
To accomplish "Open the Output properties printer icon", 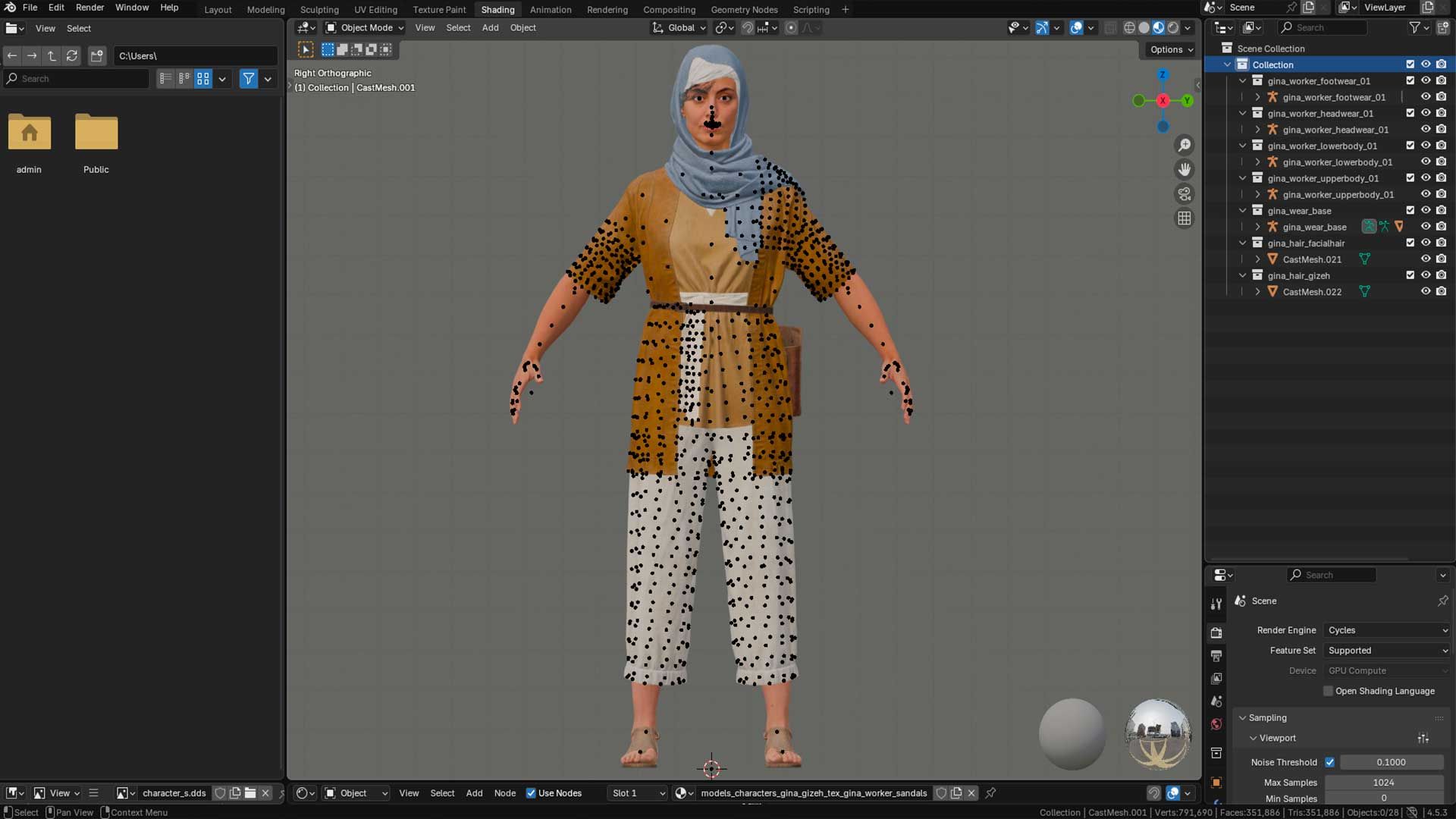I will coord(1216,655).
